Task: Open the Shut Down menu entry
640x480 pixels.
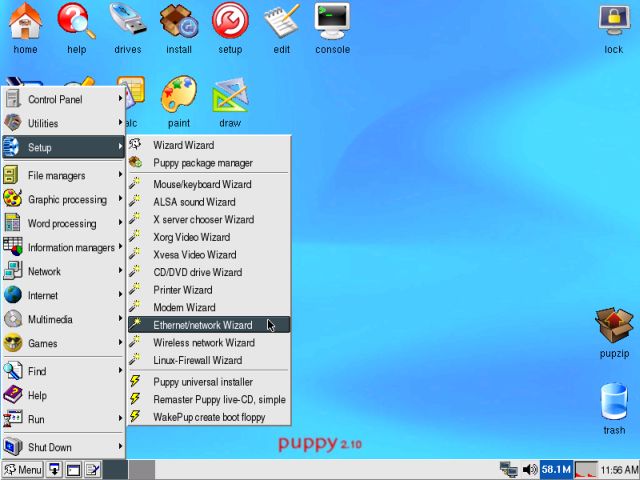Action: (x=63, y=447)
